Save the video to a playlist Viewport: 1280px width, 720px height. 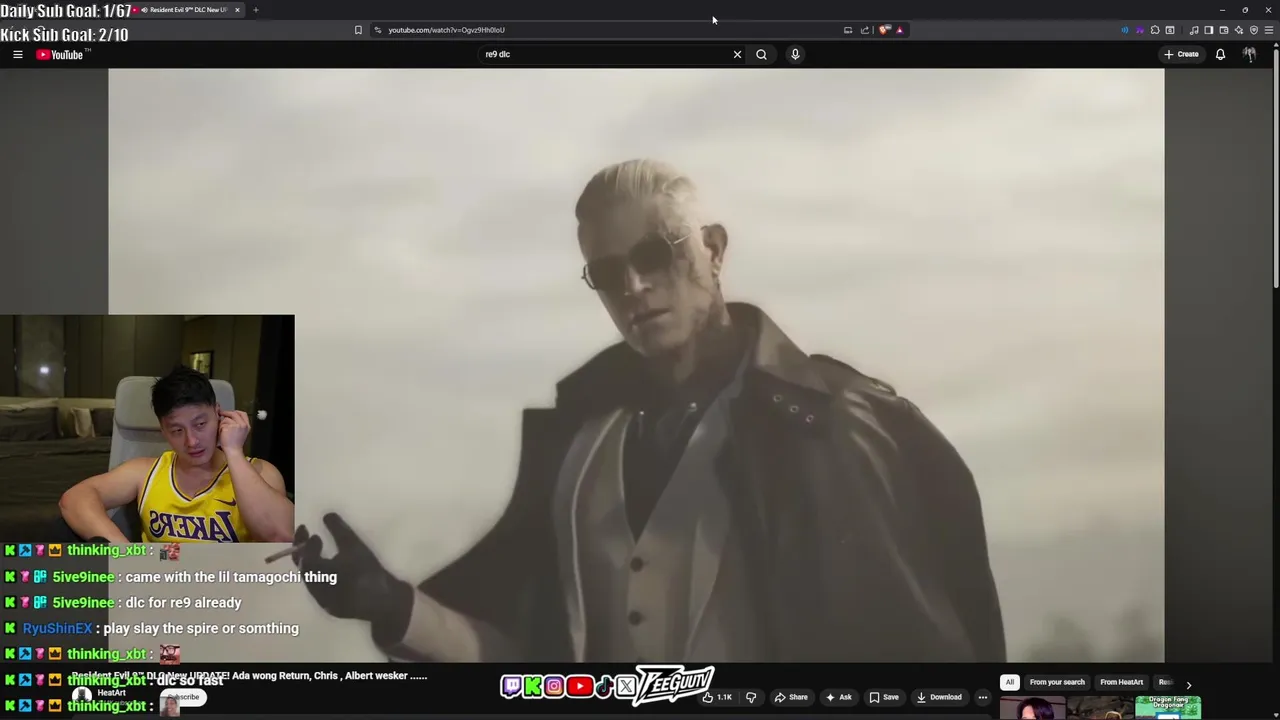click(x=884, y=697)
